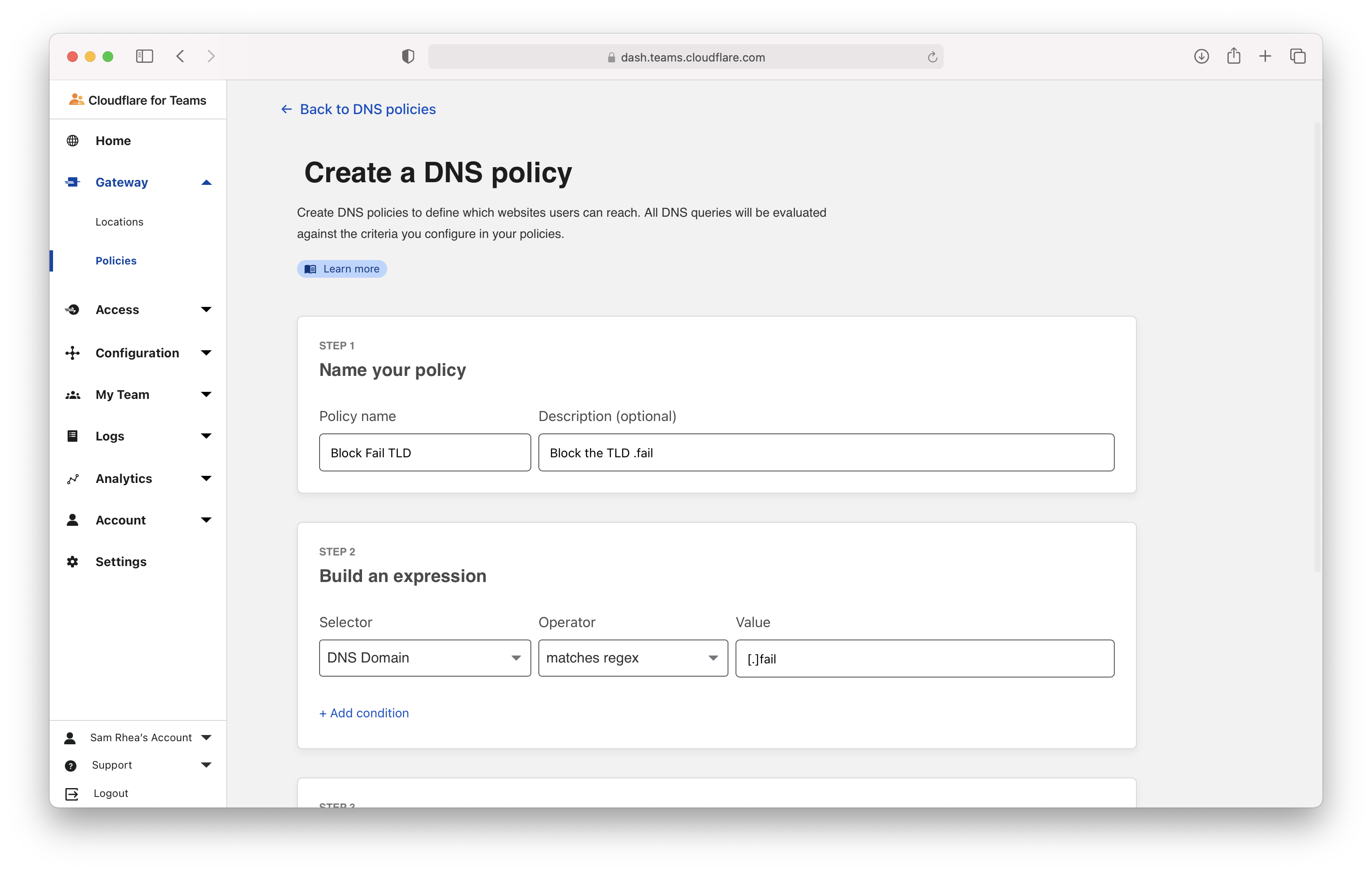Click the Policy name input field
This screenshot has height=873, width=1372.
[x=424, y=453]
